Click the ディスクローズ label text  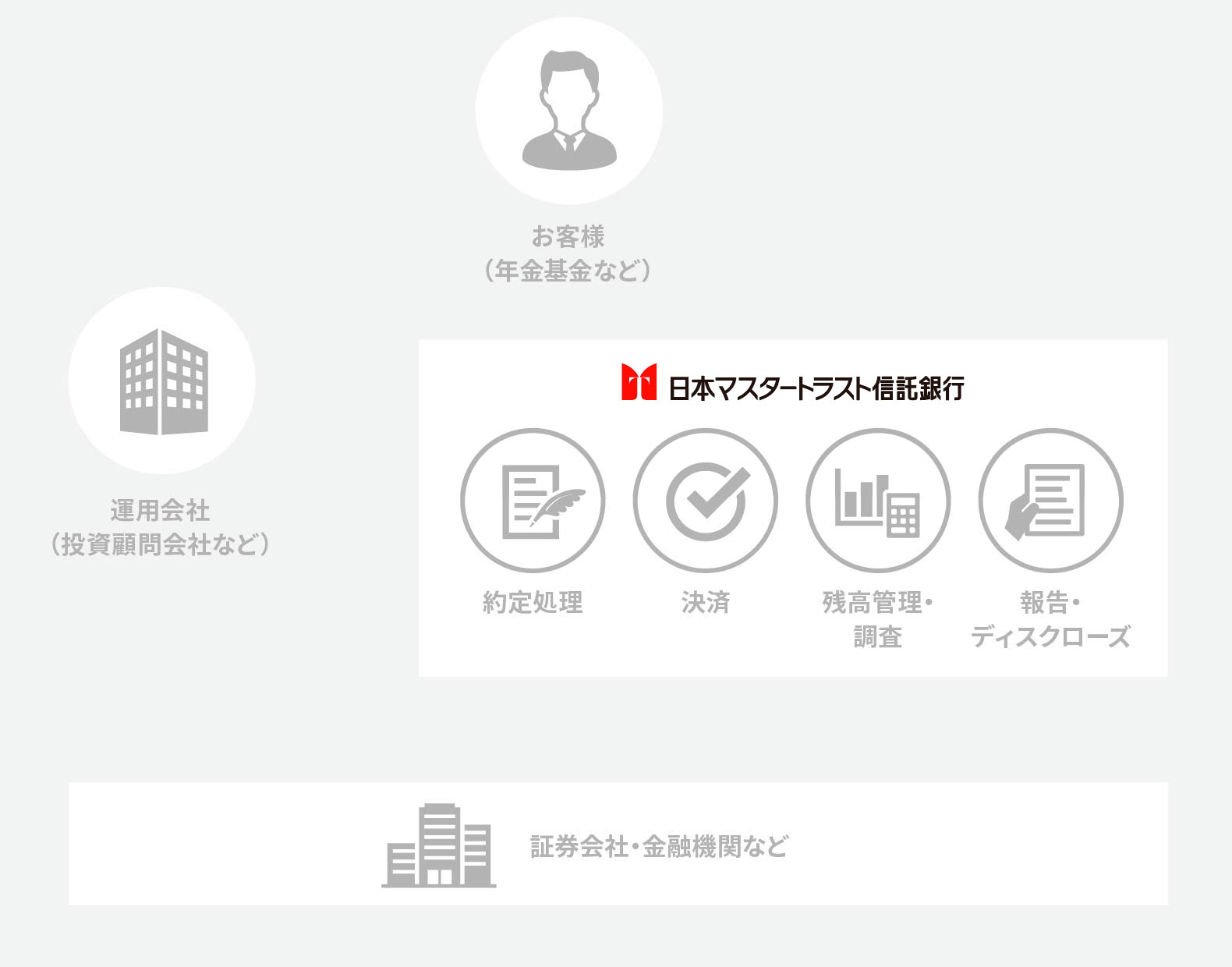coord(1050,636)
